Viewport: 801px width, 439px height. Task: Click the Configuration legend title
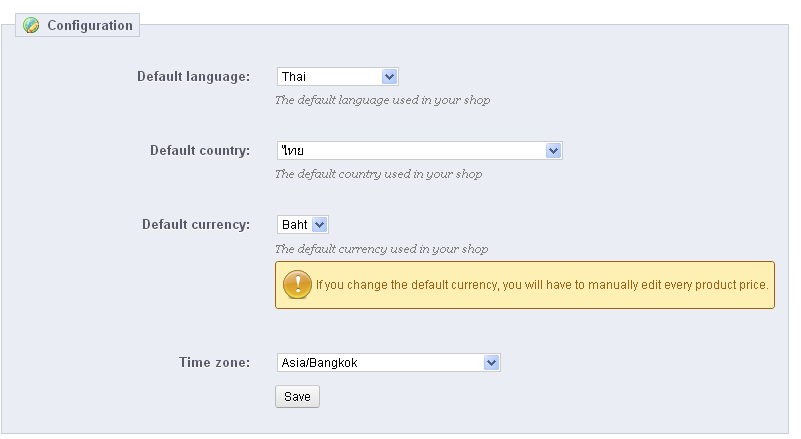click(89, 26)
